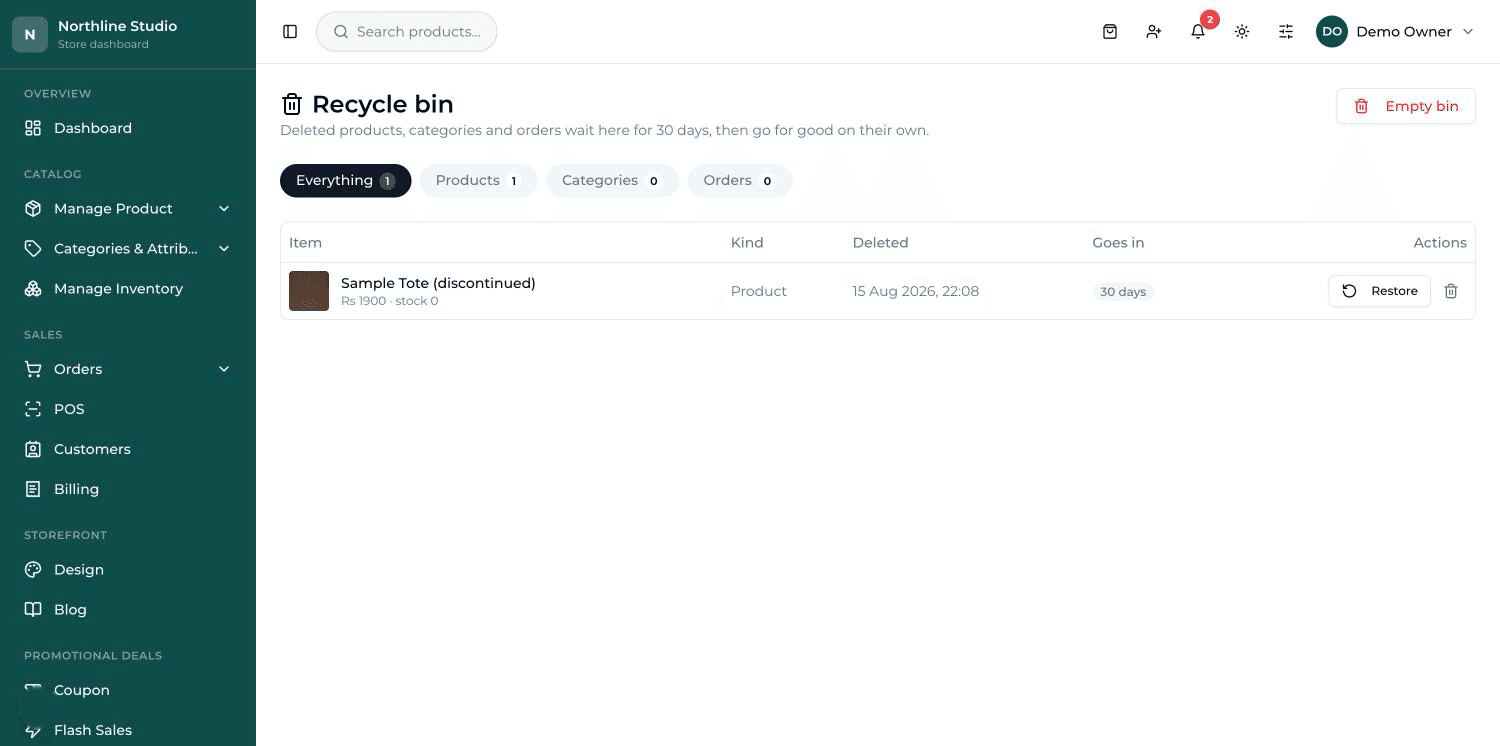
Task: Click the Recycle bin heading trash icon
Action: (292, 104)
